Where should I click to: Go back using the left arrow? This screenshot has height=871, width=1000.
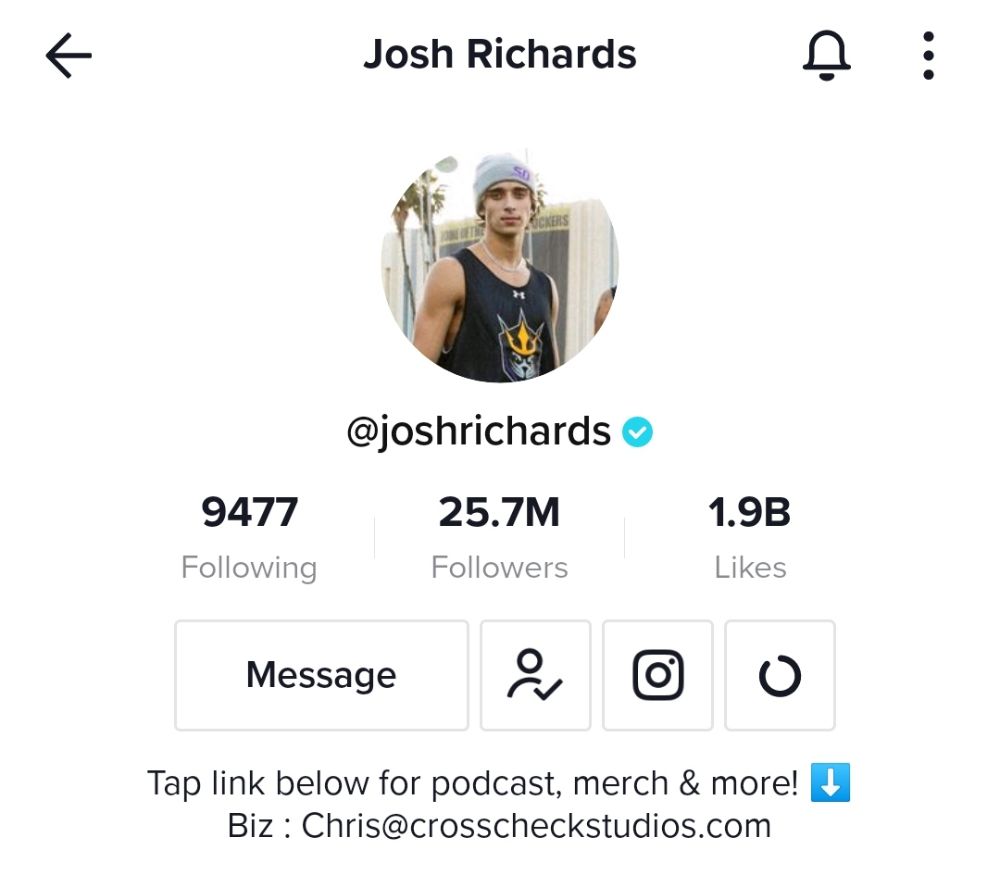(x=69, y=55)
